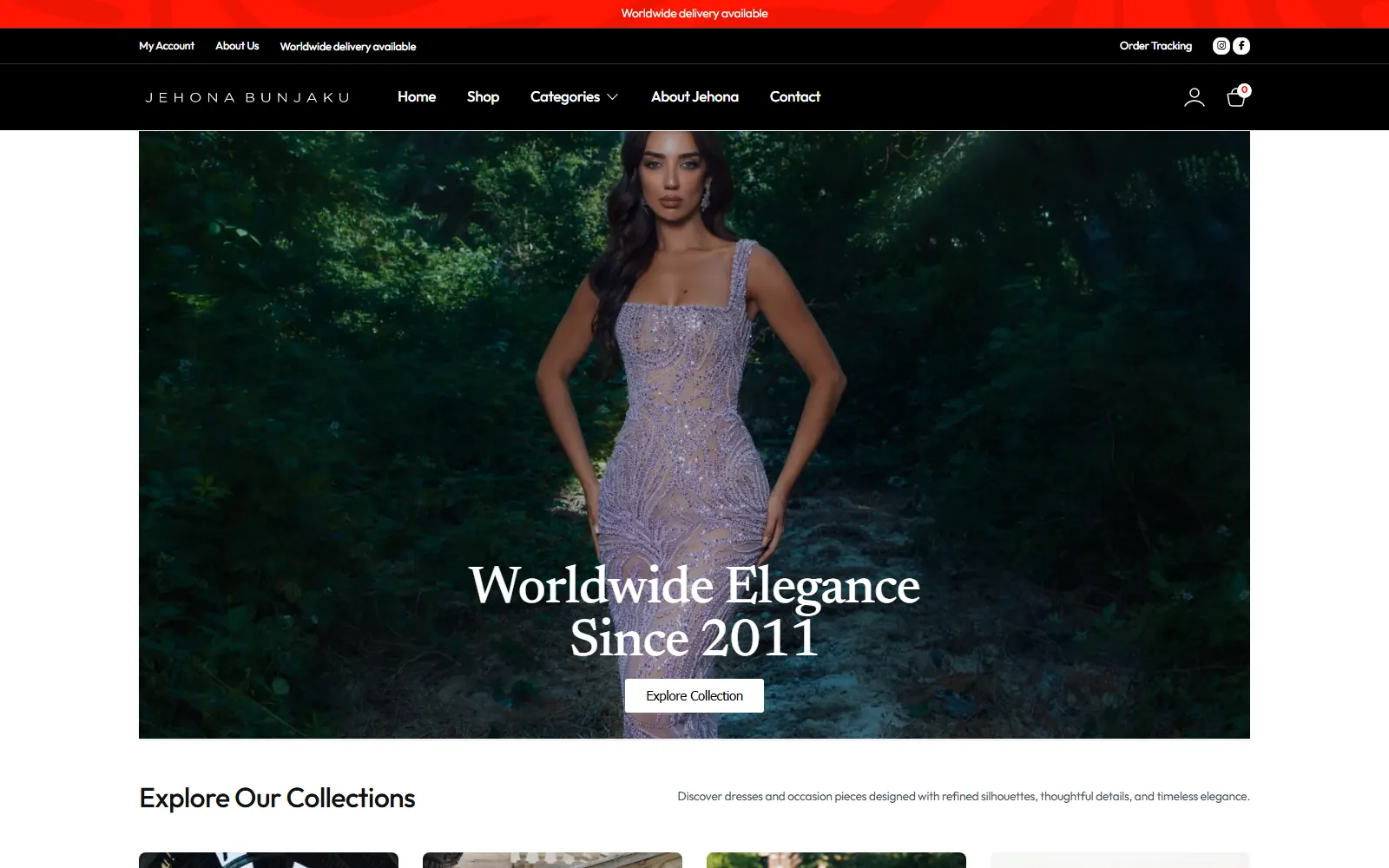1389x868 pixels.
Task: Click the user account profile icon
Action: click(x=1195, y=97)
